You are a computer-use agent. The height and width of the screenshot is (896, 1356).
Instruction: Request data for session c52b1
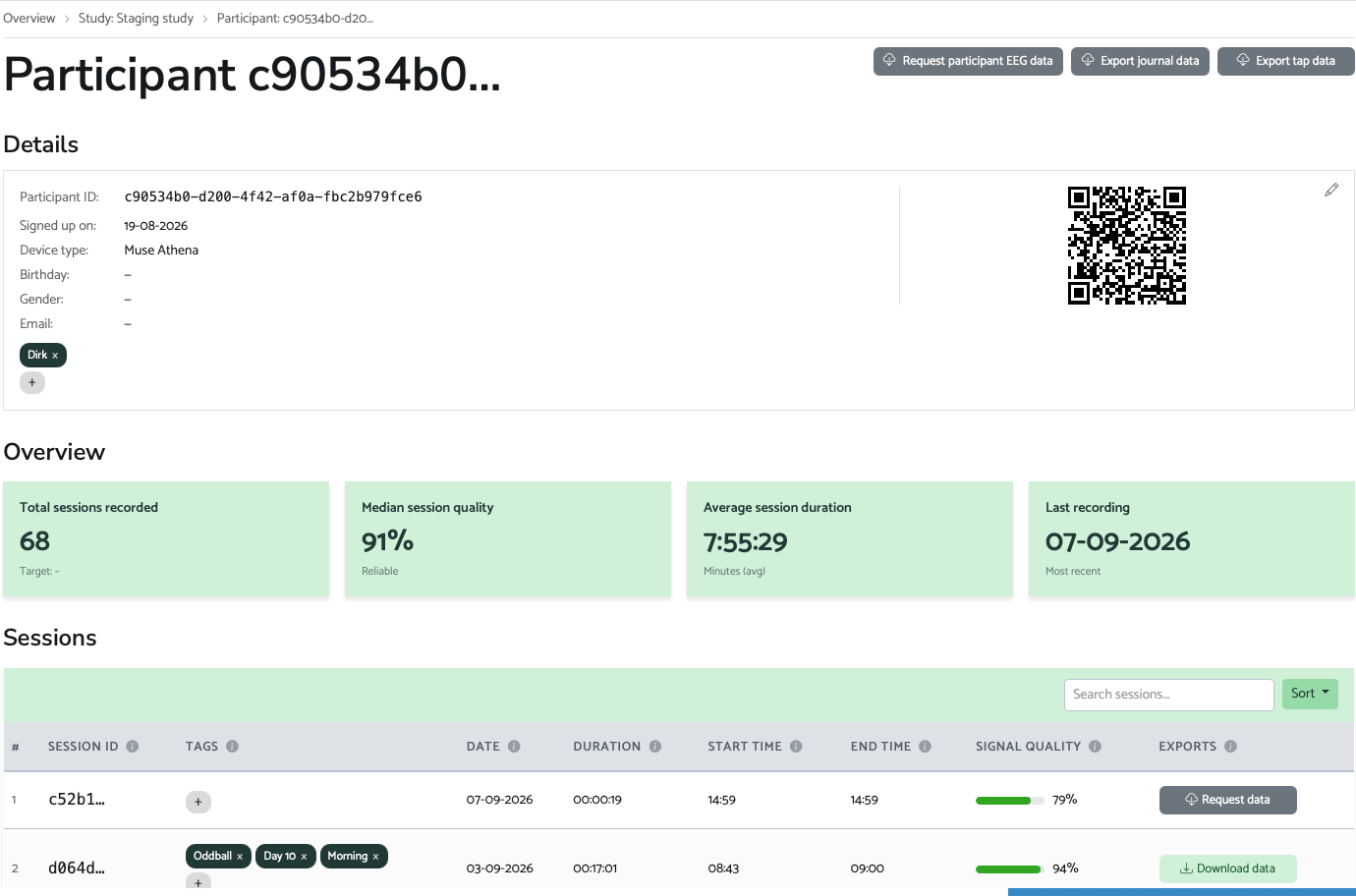[1228, 800]
